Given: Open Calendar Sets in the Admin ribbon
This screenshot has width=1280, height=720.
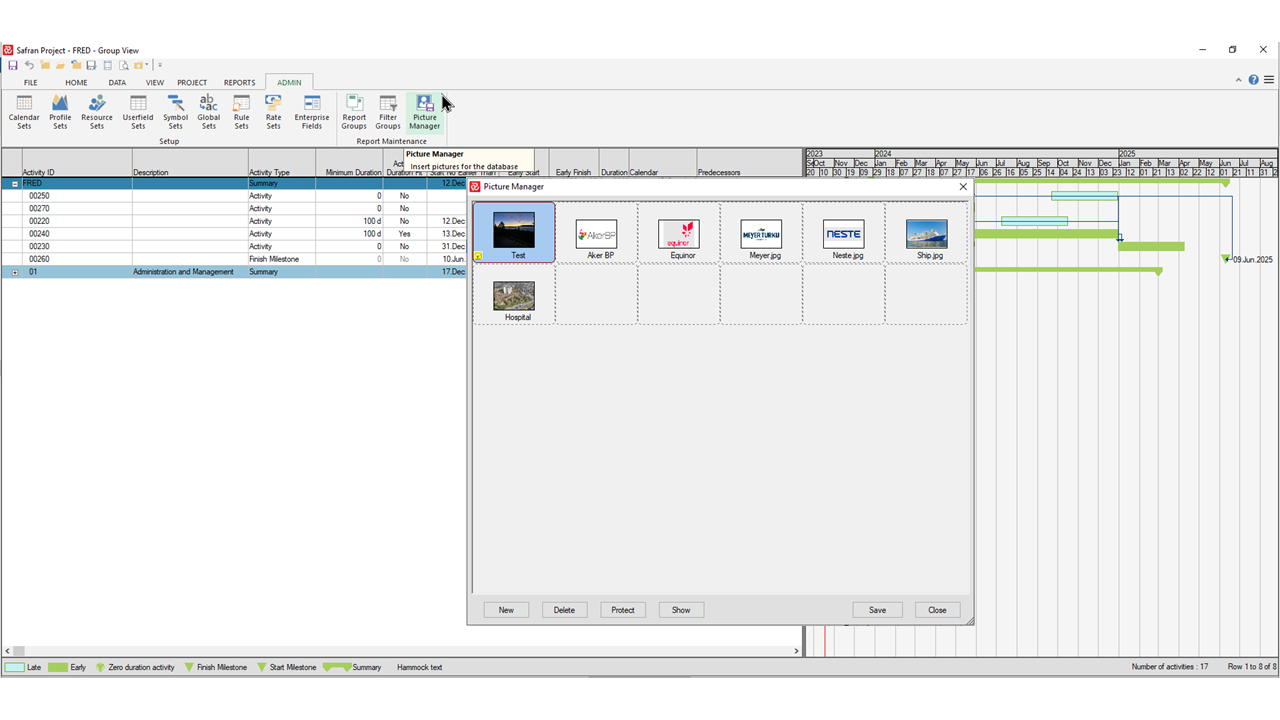Looking at the screenshot, I should click(x=24, y=112).
